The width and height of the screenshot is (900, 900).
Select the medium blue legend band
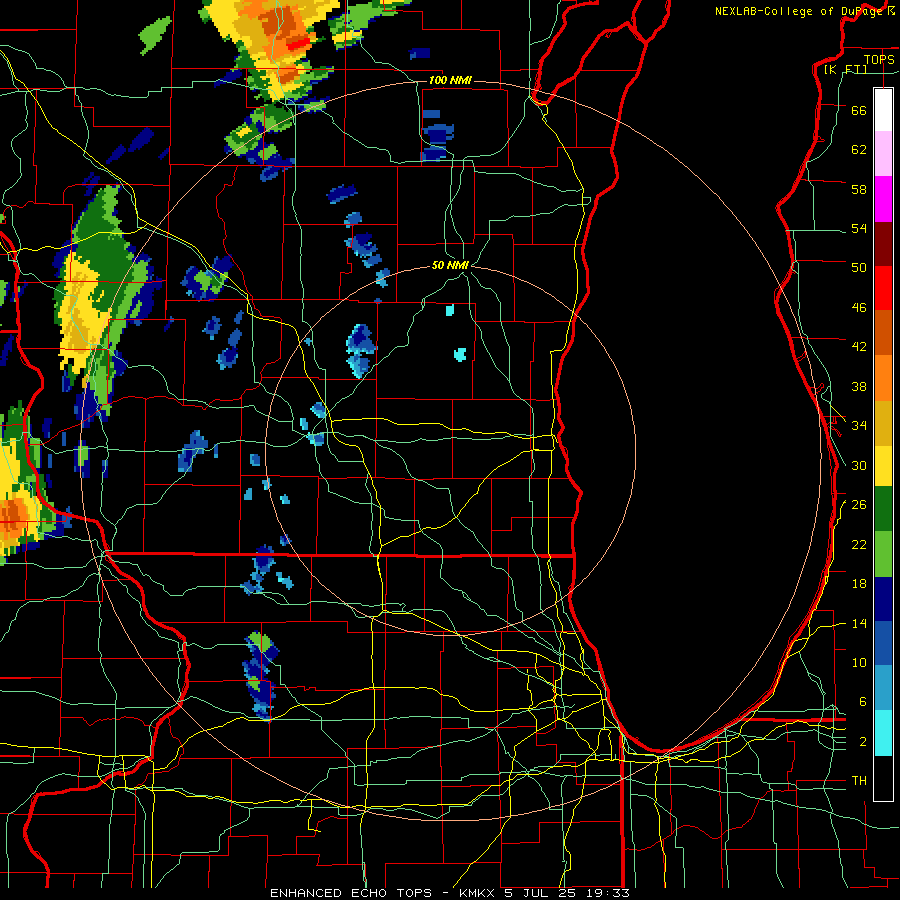point(883,643)
